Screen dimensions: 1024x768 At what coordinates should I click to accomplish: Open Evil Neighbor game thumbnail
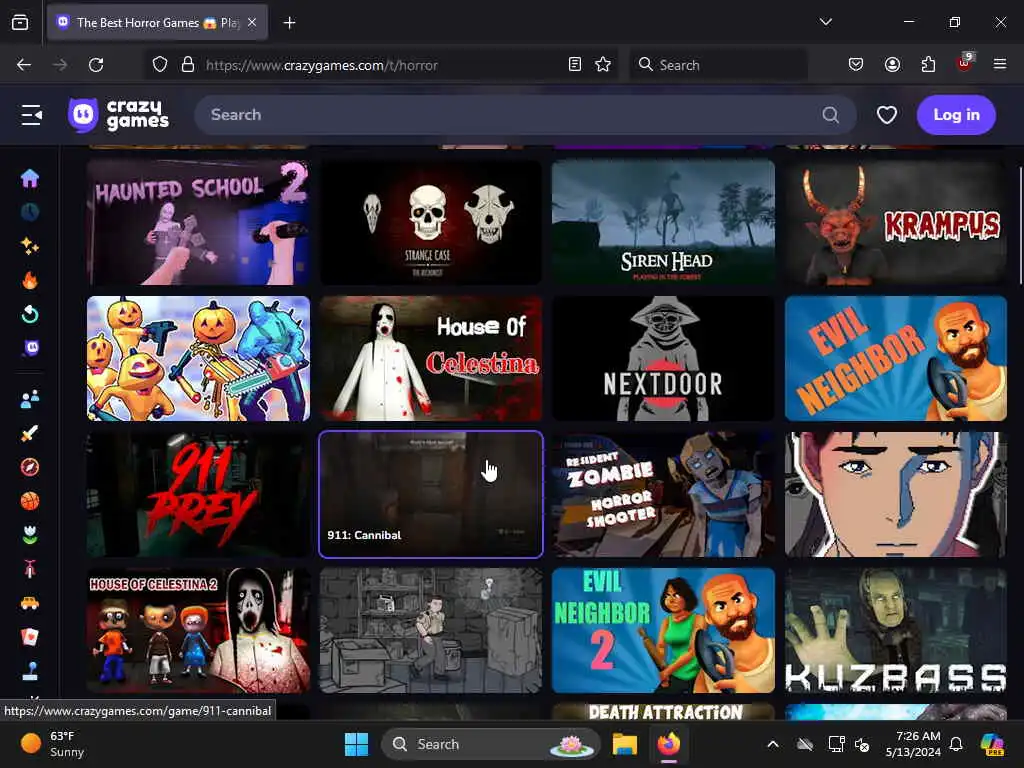click(x=896, y=359)
